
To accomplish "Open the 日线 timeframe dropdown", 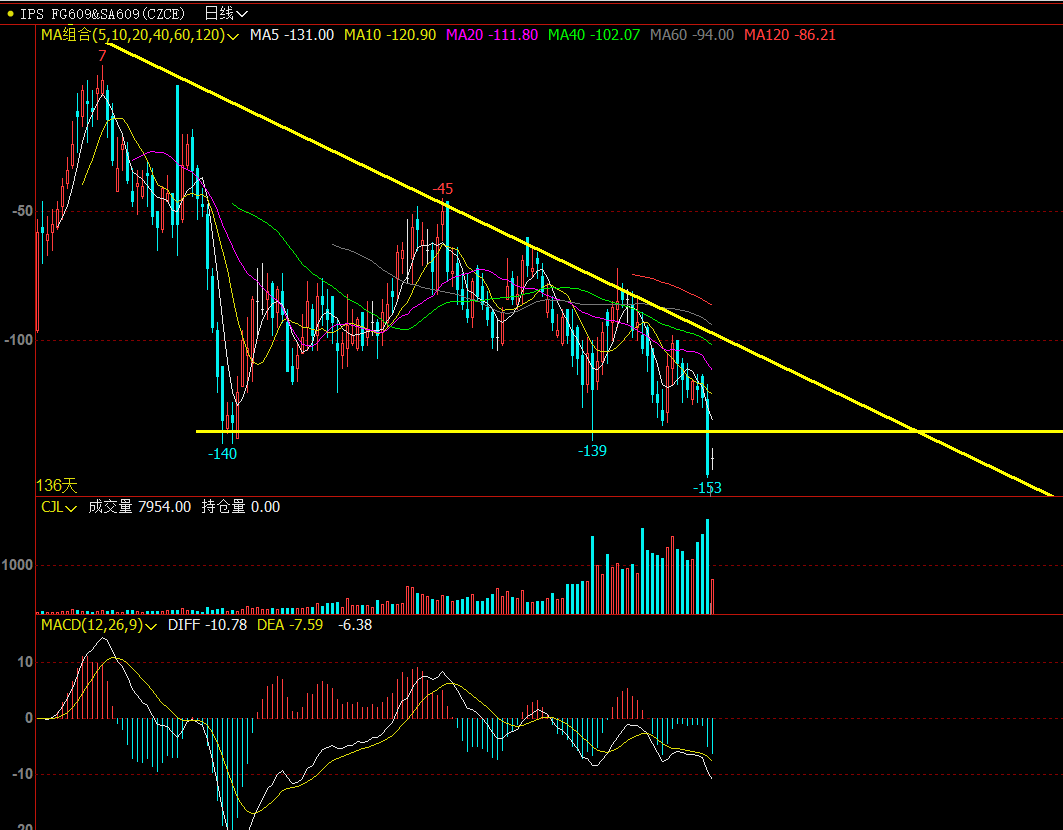I will coord(225,13).
